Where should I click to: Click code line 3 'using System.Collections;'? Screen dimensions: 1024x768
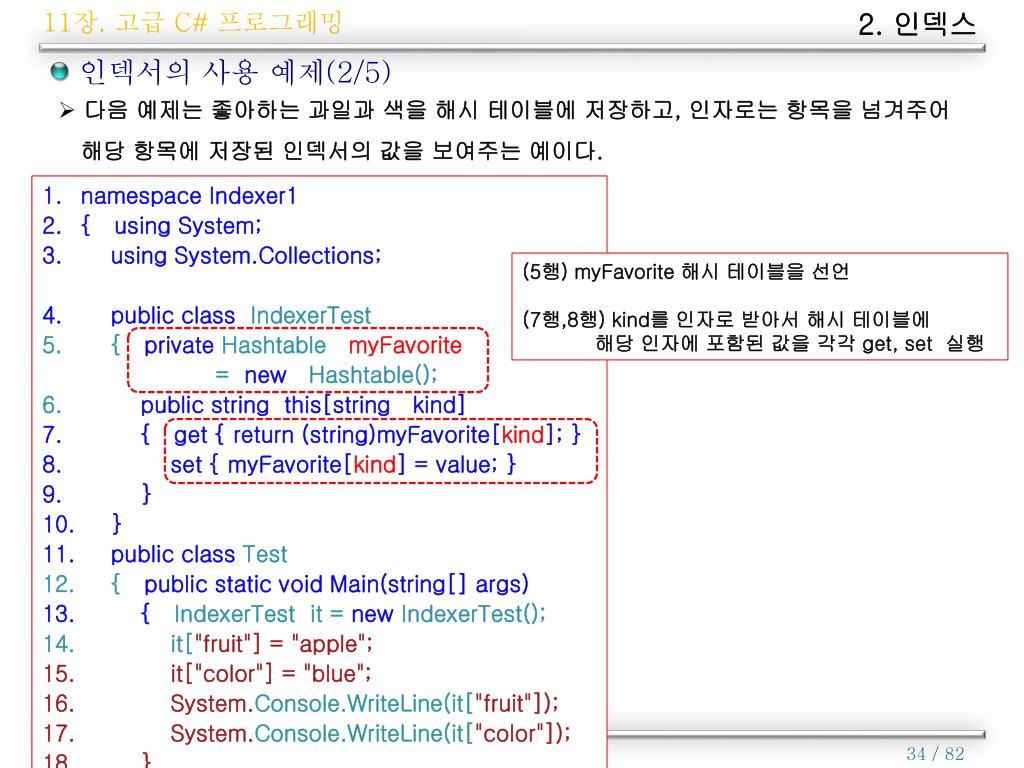[246, 255]
